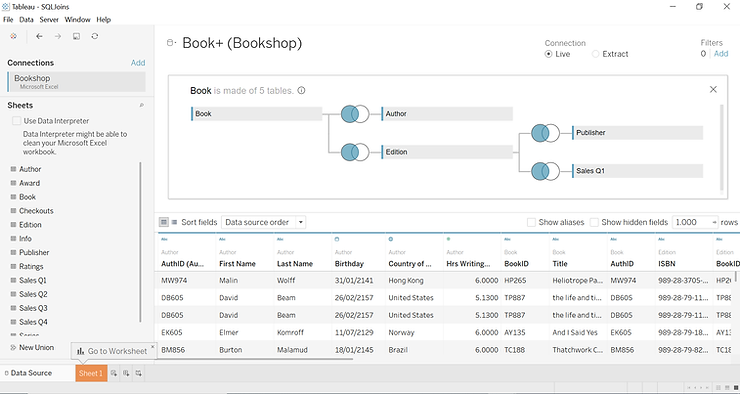
Task: Click the search sheets magnifier icon
Action: pos(141,106)
